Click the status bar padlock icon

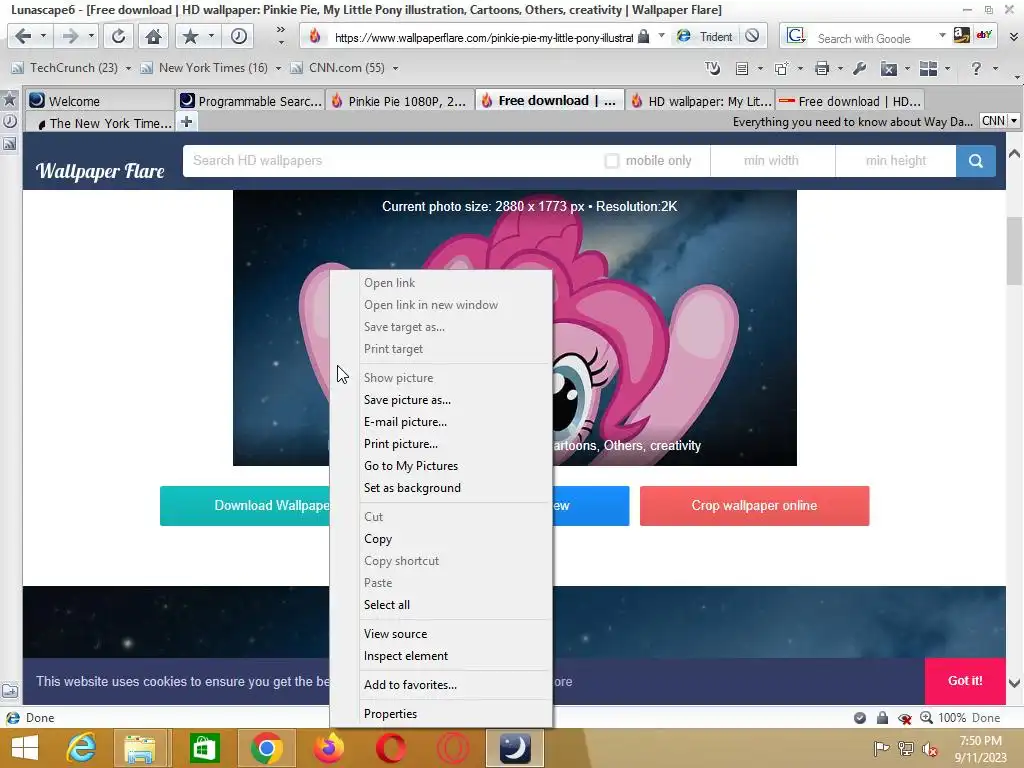coord(882,718)
